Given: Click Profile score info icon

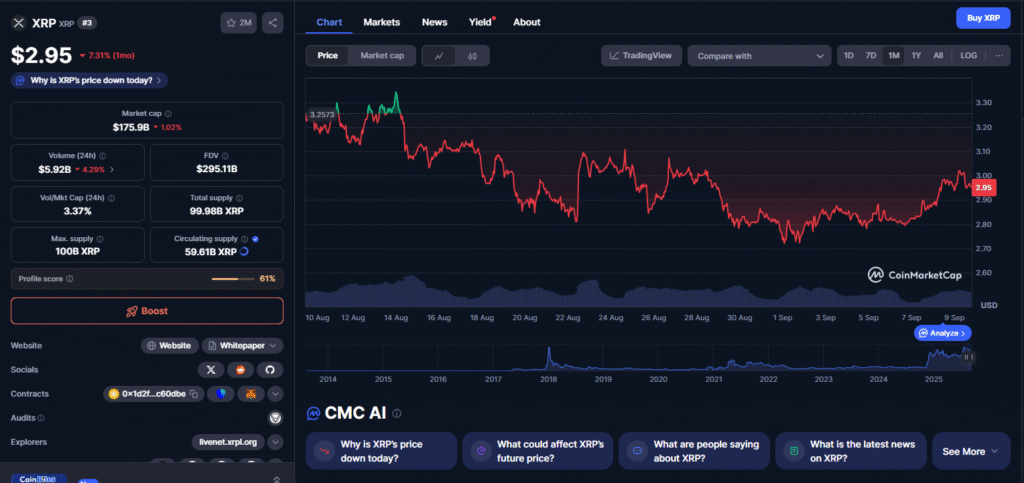Looking at the screenshot, I should click(70, 279).
